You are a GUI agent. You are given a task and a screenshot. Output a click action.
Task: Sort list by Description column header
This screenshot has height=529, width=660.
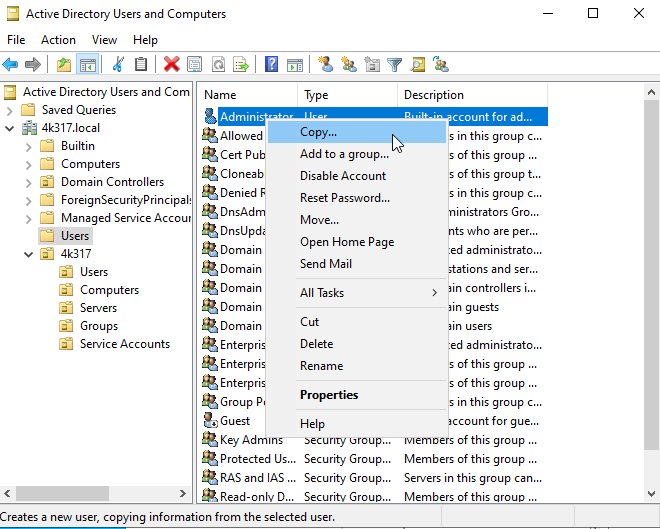[433, 95]
